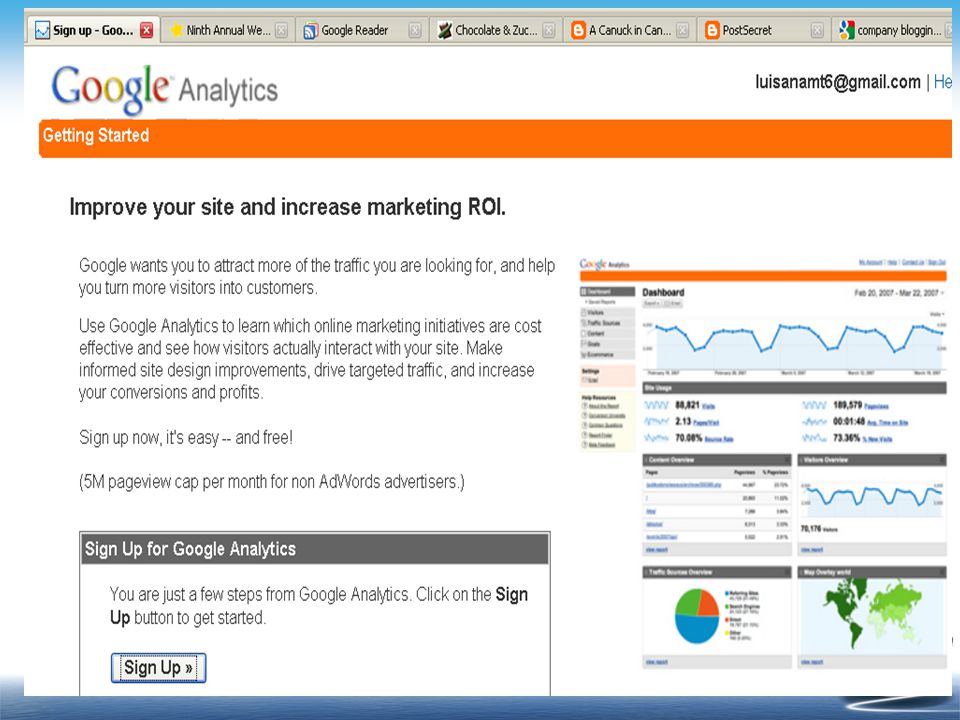Click the Blogger favicon on Canuck tab
Viewport: 960px width, 720px height.
579,30
